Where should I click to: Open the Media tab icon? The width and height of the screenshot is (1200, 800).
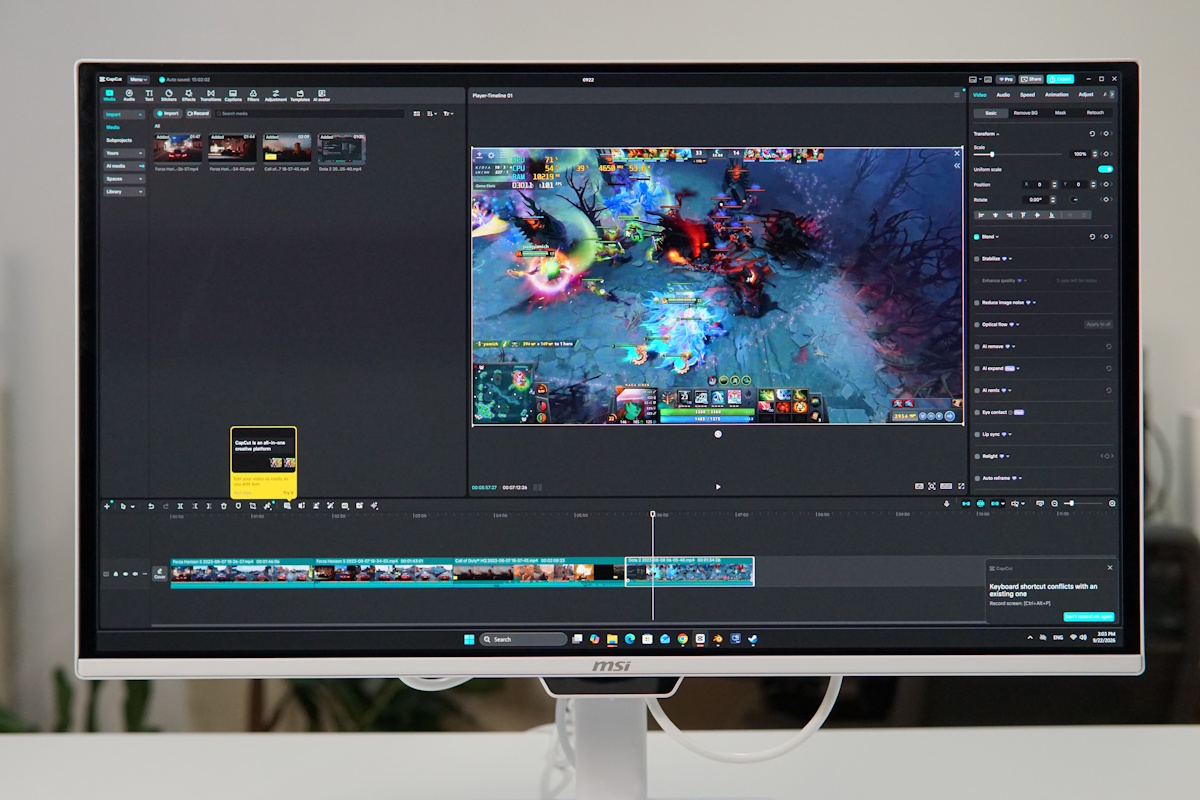tap(109, 93)
